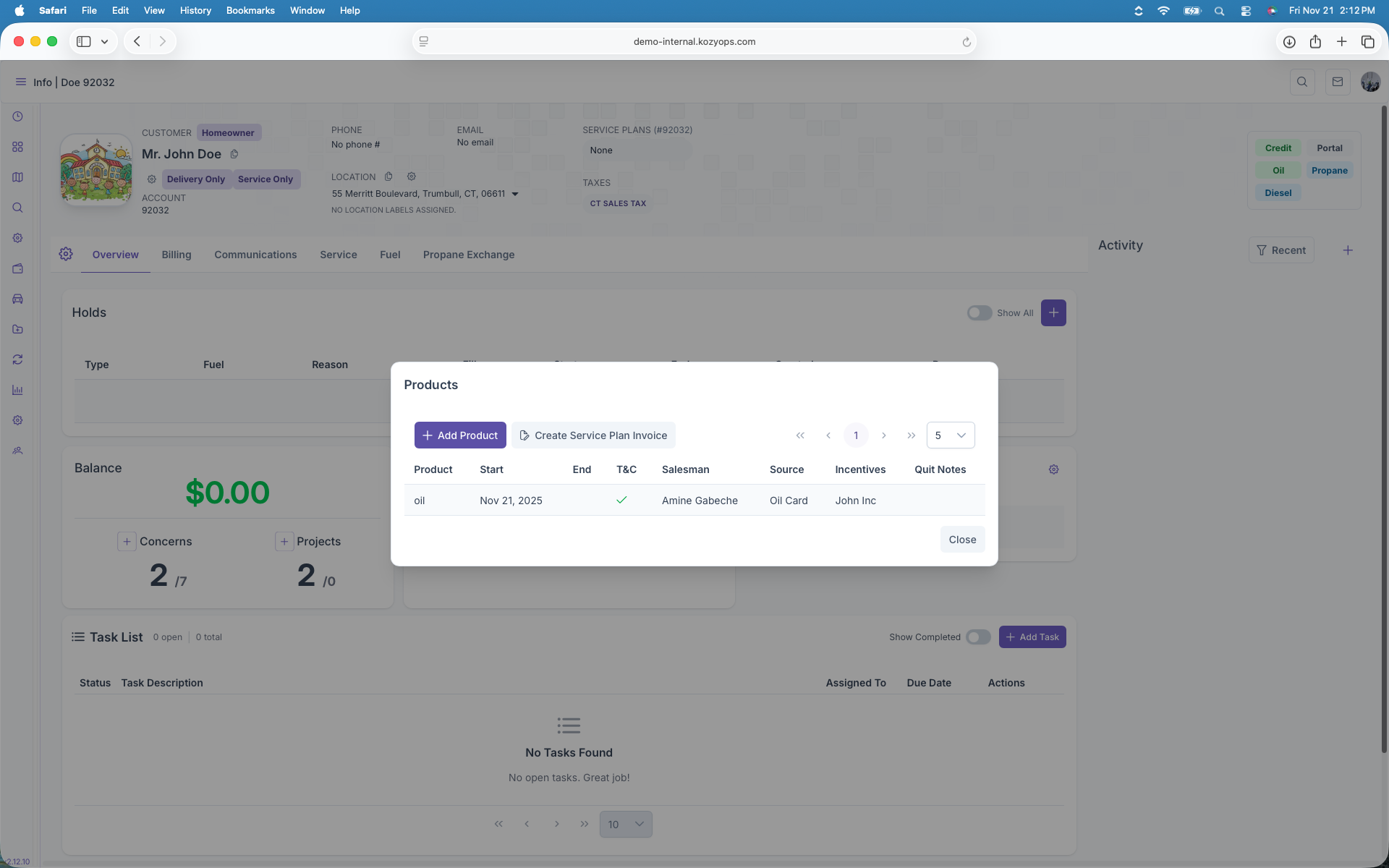Viewport: 1389px width, 868px height.
Task: Click the Create Service Plan Invoice button
Action: pyautogui.click(x=593, y=435)
